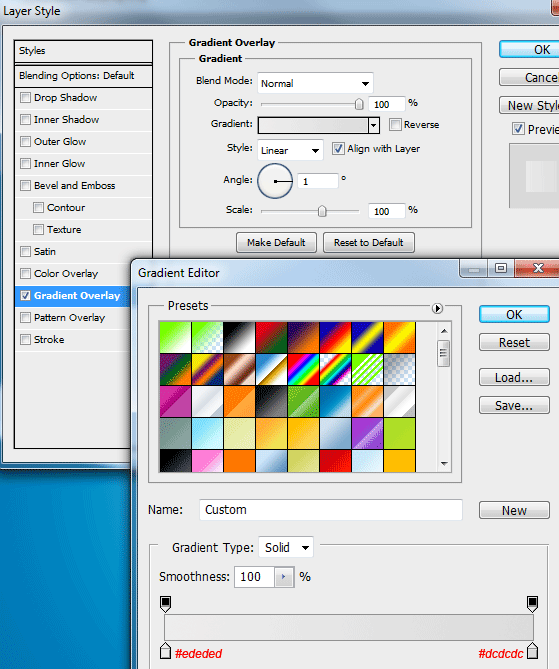Enable the Bevel and Emboss checkbox
Screen dimensions: 559x669
click(26, 186)
